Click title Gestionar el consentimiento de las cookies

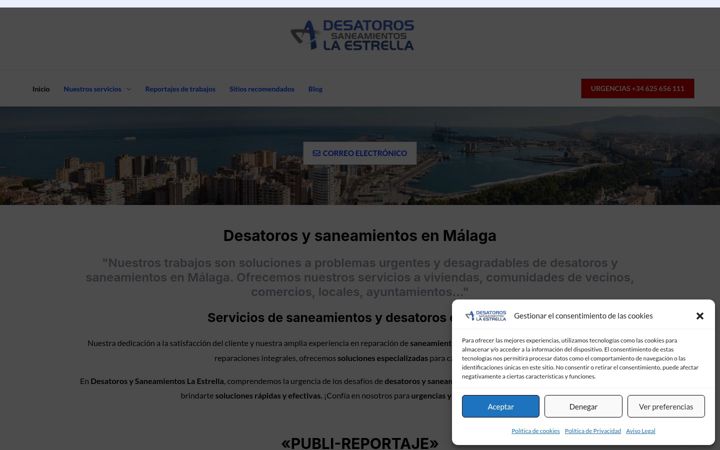tap(583, 316)
